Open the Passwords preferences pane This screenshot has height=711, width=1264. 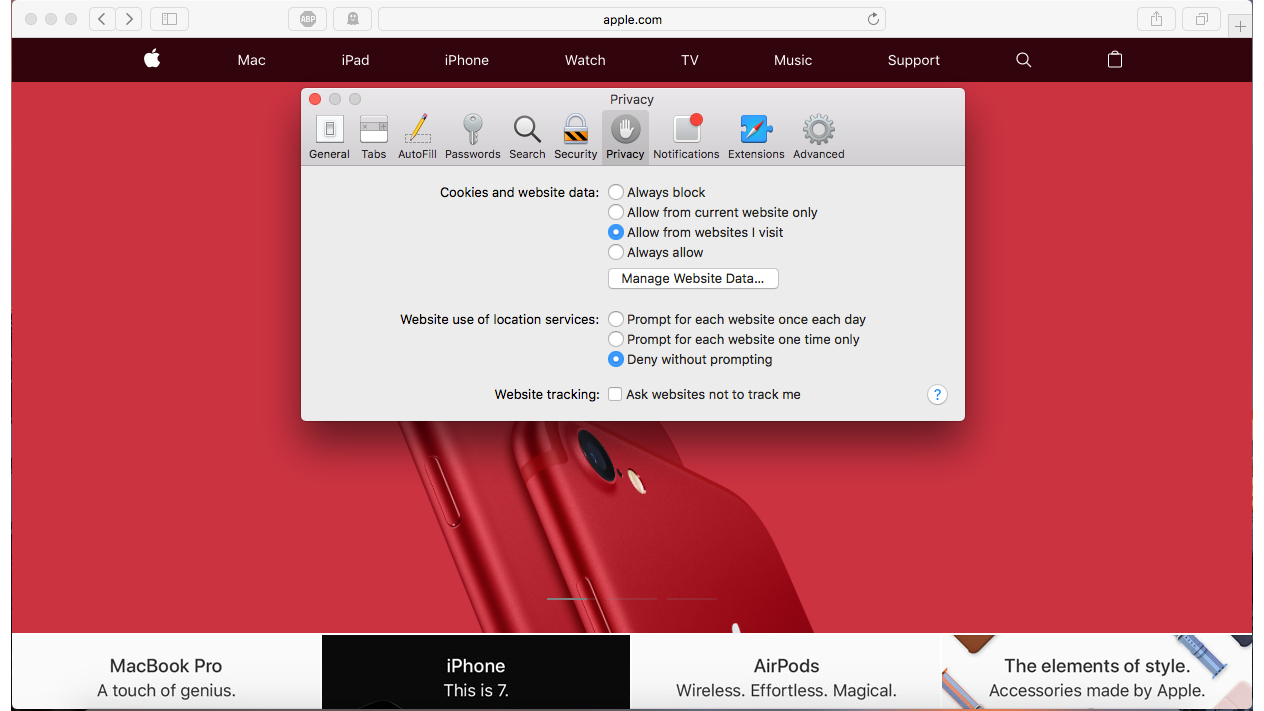coord(472,137)
